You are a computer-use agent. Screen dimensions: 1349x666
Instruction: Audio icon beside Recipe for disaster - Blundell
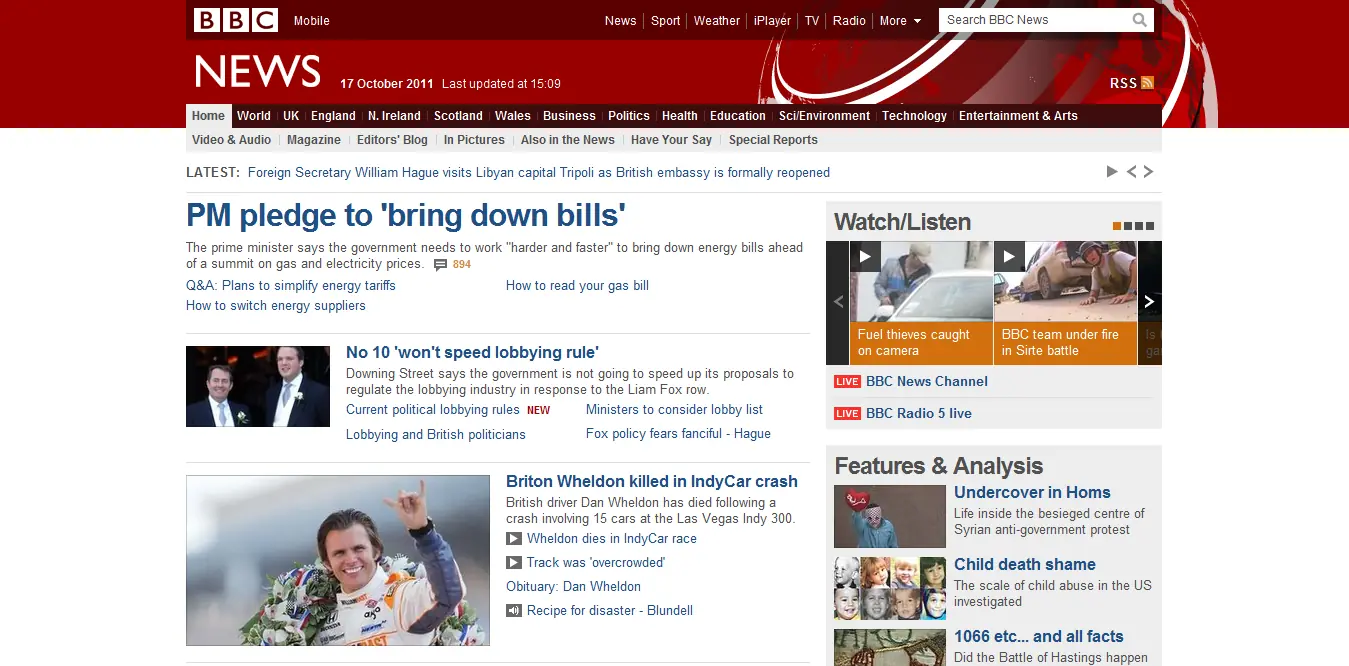click(514, 611)
